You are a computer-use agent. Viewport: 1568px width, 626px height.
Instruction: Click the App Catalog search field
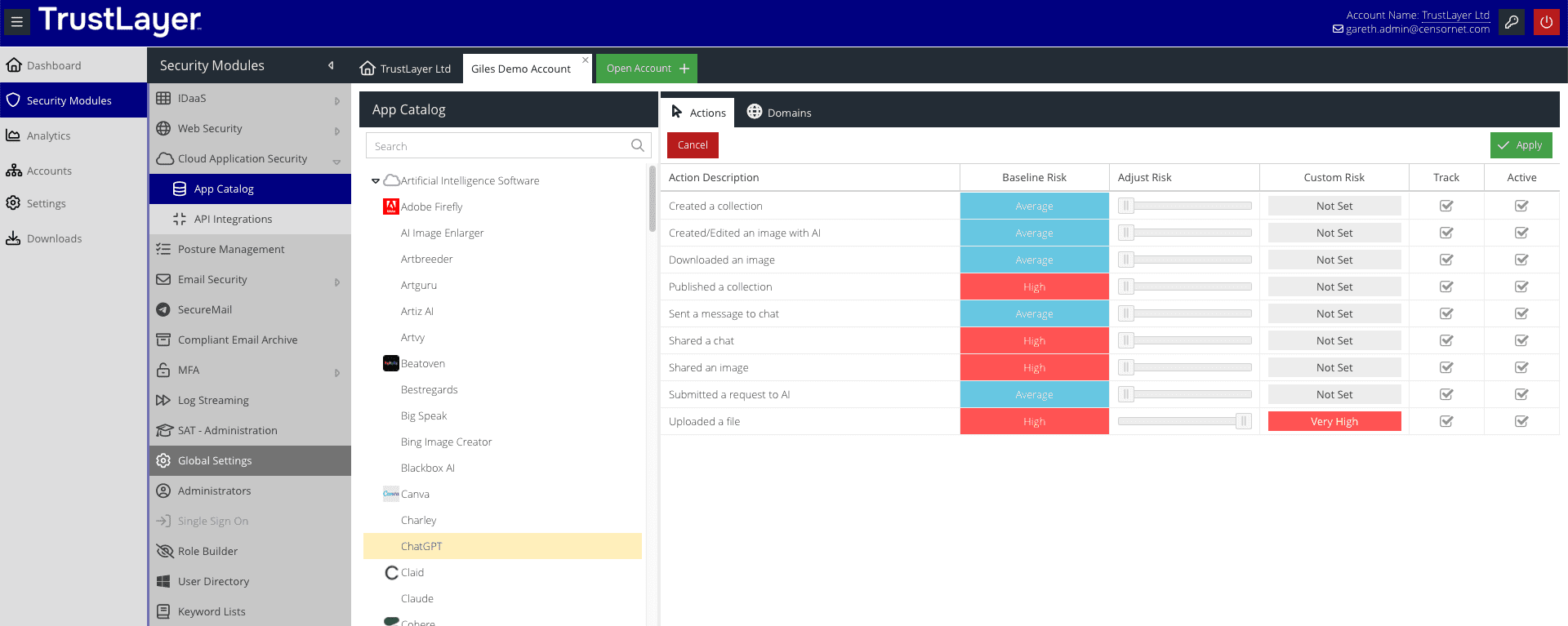click(498, 146)
